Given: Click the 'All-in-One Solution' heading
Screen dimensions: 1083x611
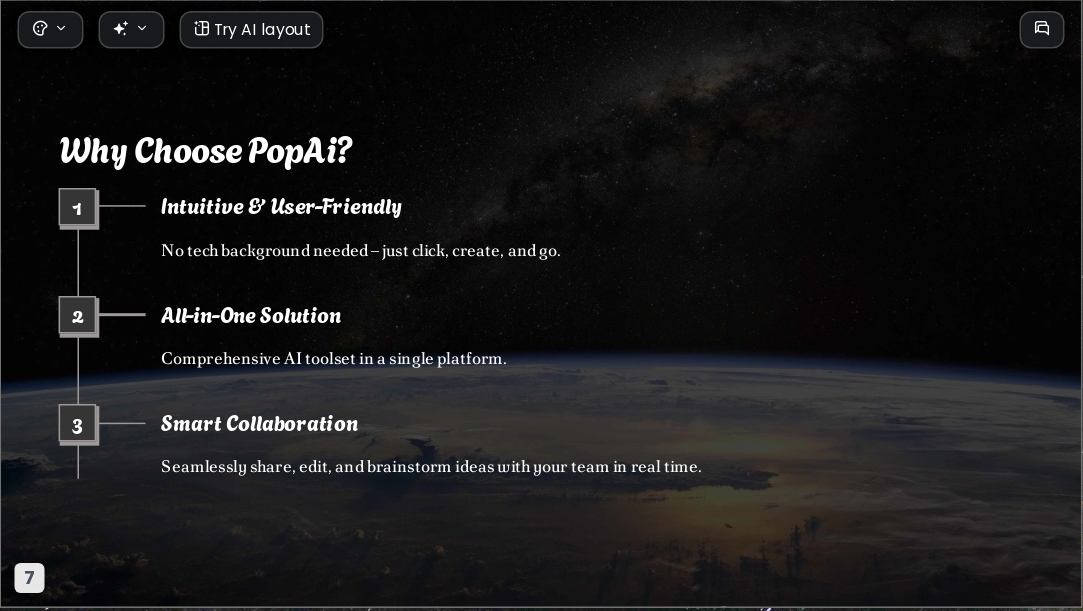Looking at the screenshot, I should [x=251, y=316].
